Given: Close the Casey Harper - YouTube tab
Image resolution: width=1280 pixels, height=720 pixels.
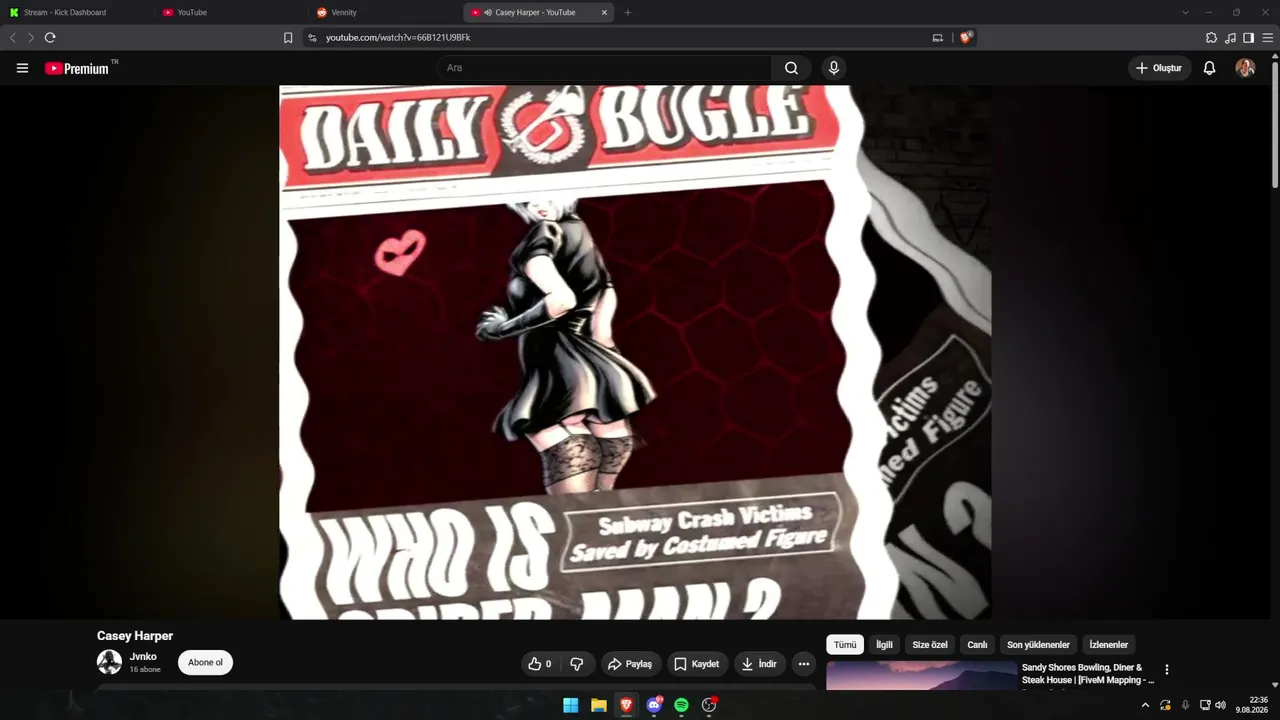Looking at the screenshot, I should point(604,13).
